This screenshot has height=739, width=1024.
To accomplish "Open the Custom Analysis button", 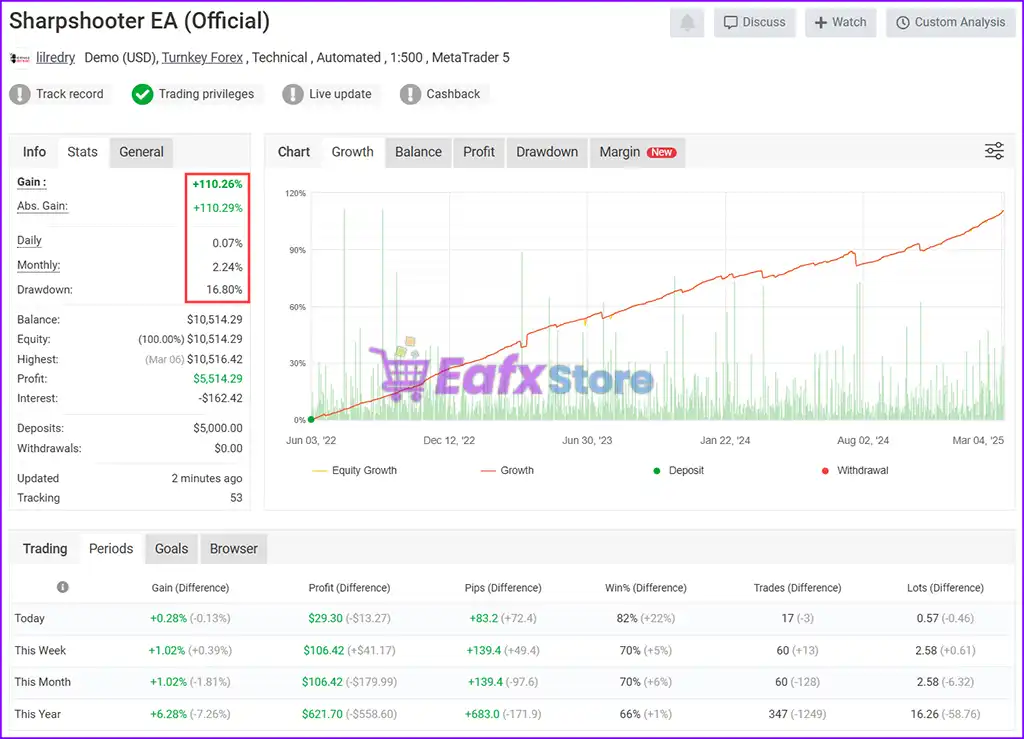I will [950, 23].
